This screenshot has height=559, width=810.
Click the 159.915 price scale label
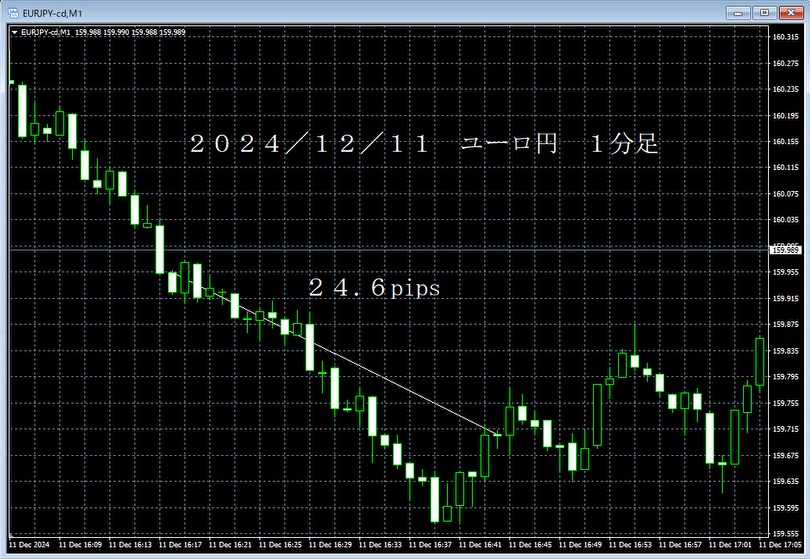point(785,298)
